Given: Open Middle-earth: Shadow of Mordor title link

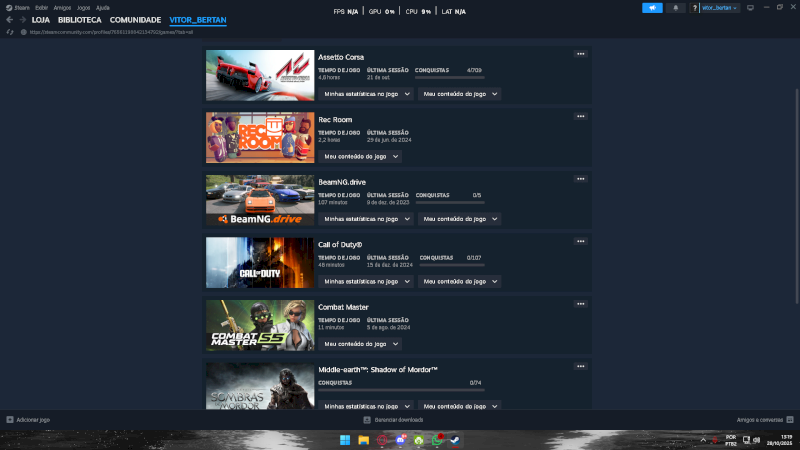Looking at the screenshot, I should pos(378,370).
